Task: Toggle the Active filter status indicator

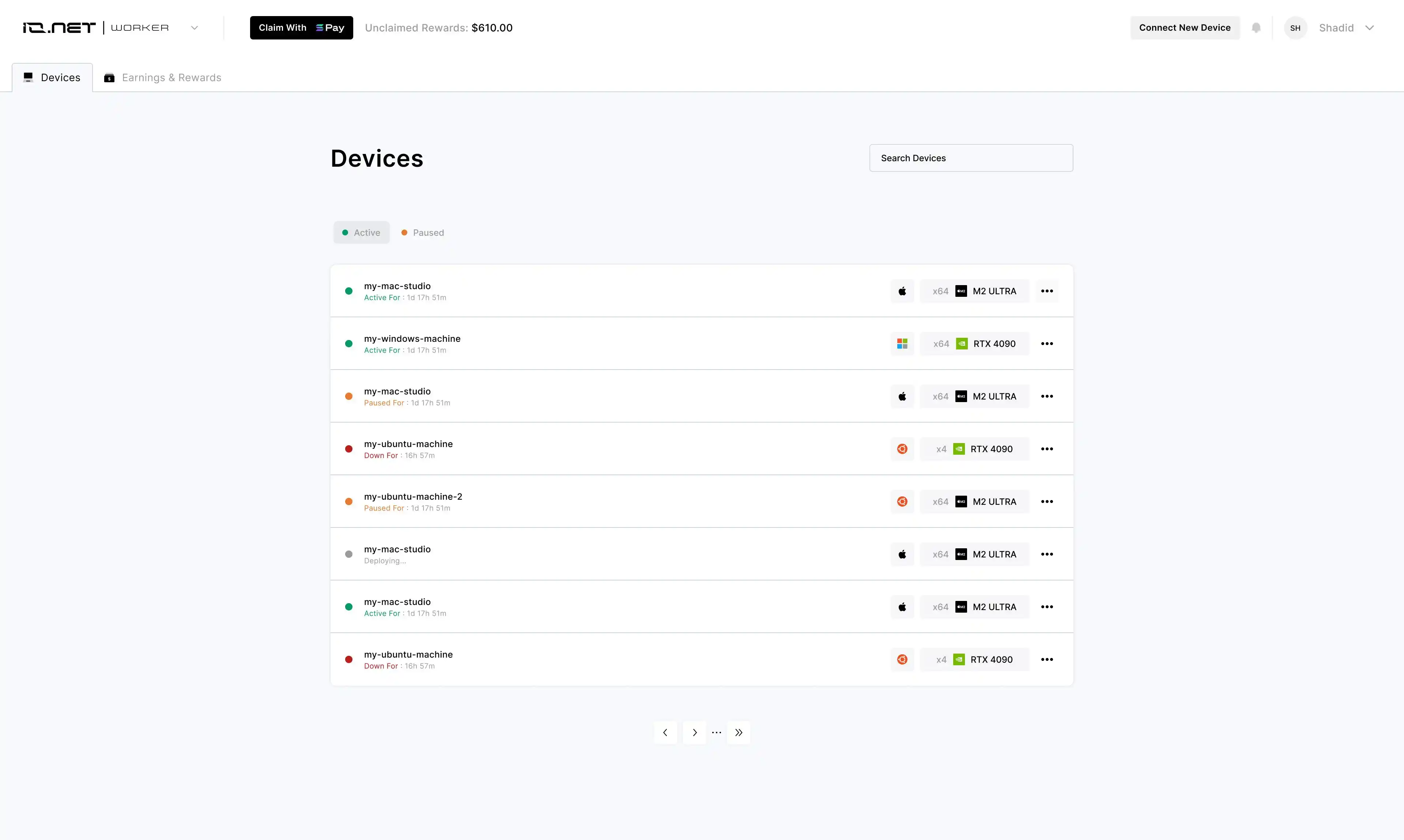Action: 361,232
